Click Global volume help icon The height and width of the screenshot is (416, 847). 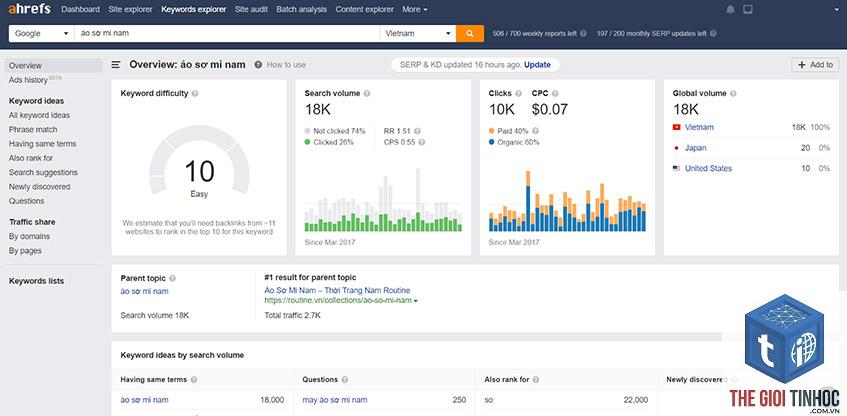[733, 93]
